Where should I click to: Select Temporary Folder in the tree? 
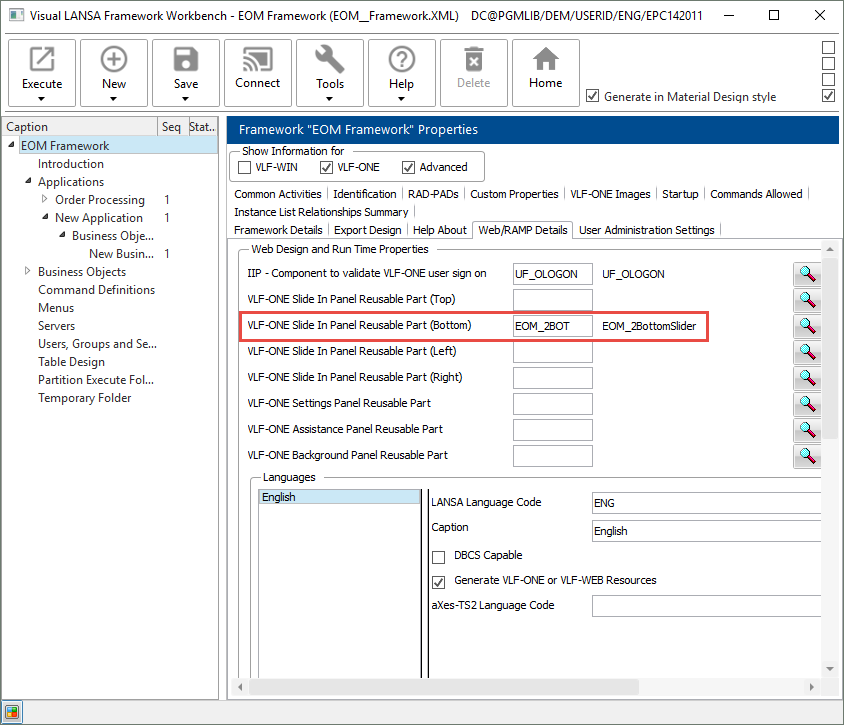coord(85,398)
